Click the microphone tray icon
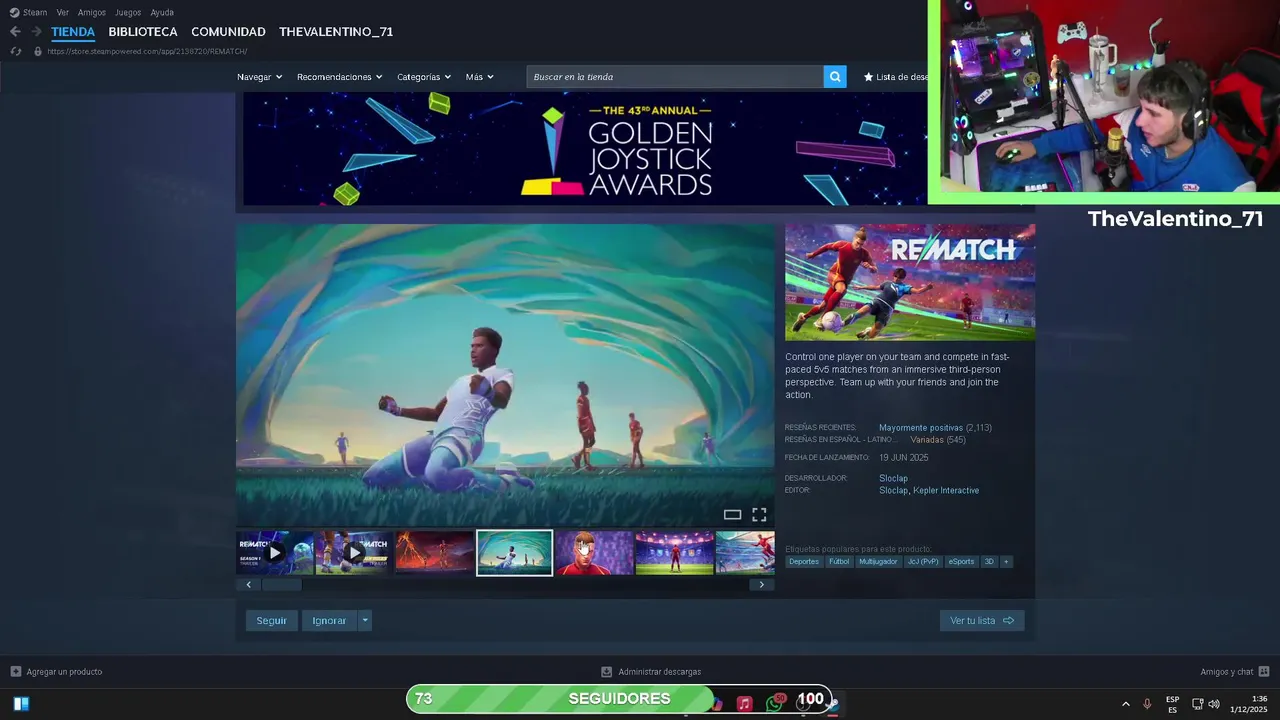This screenshot has width=1280, height=720. click(x=1147, y=704)
